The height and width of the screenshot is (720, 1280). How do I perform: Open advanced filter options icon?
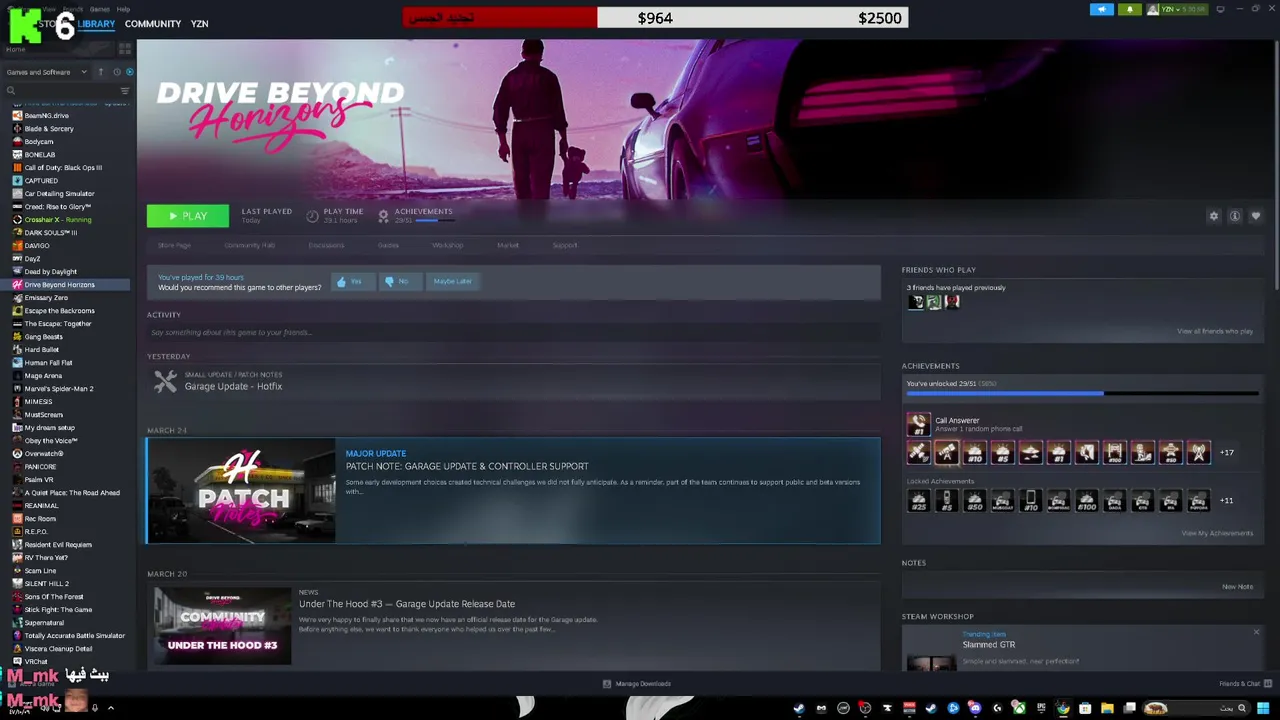[125, 91]
